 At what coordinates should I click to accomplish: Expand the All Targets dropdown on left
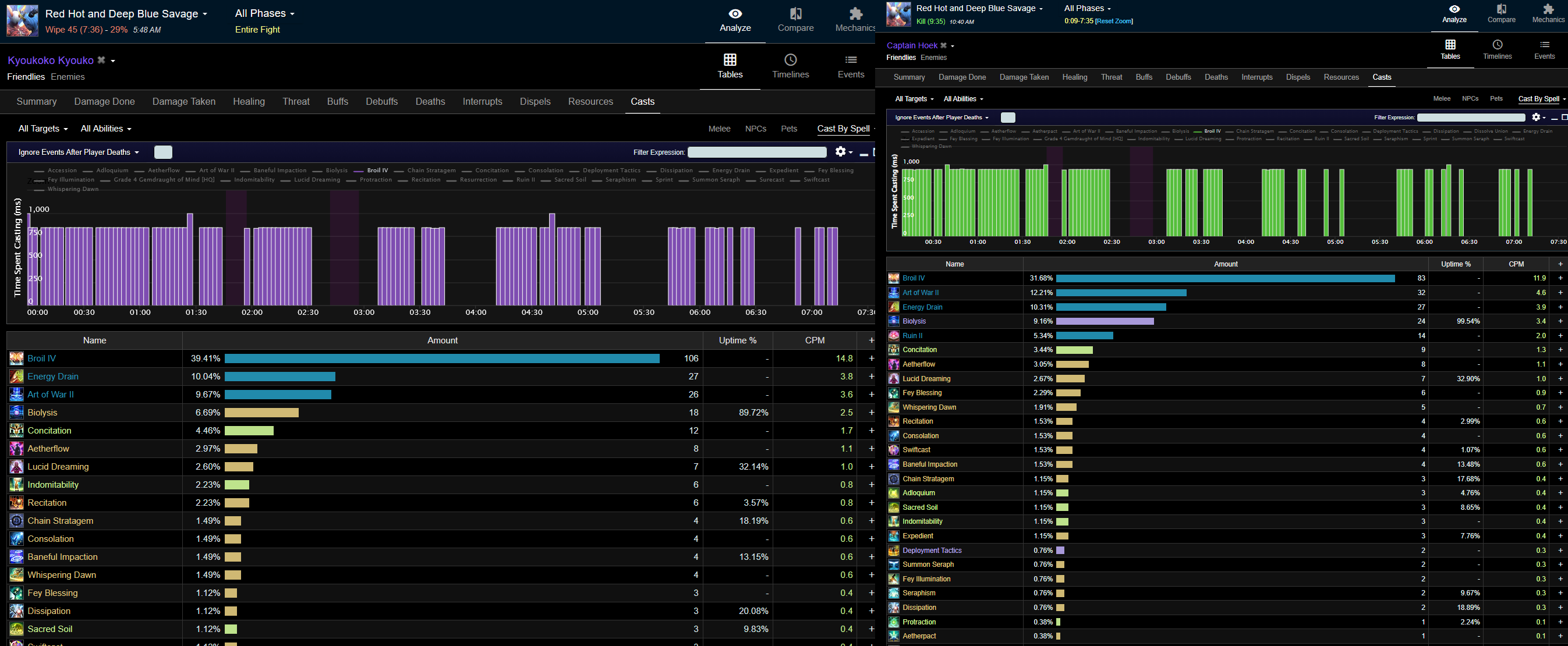click(43, 129)
